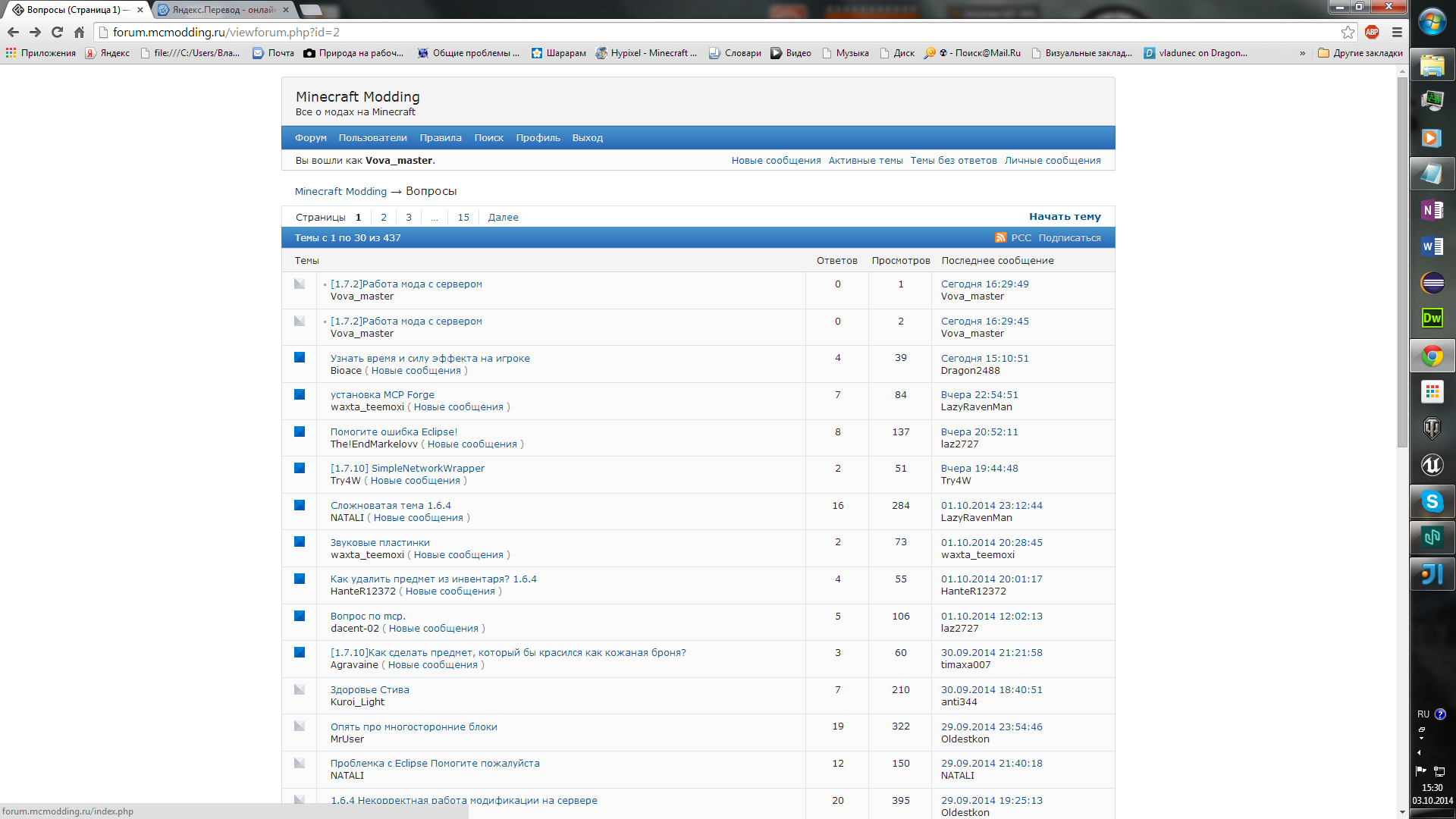
Task: Open Skype from the taskbar
Action: (x=1432, y=501)
